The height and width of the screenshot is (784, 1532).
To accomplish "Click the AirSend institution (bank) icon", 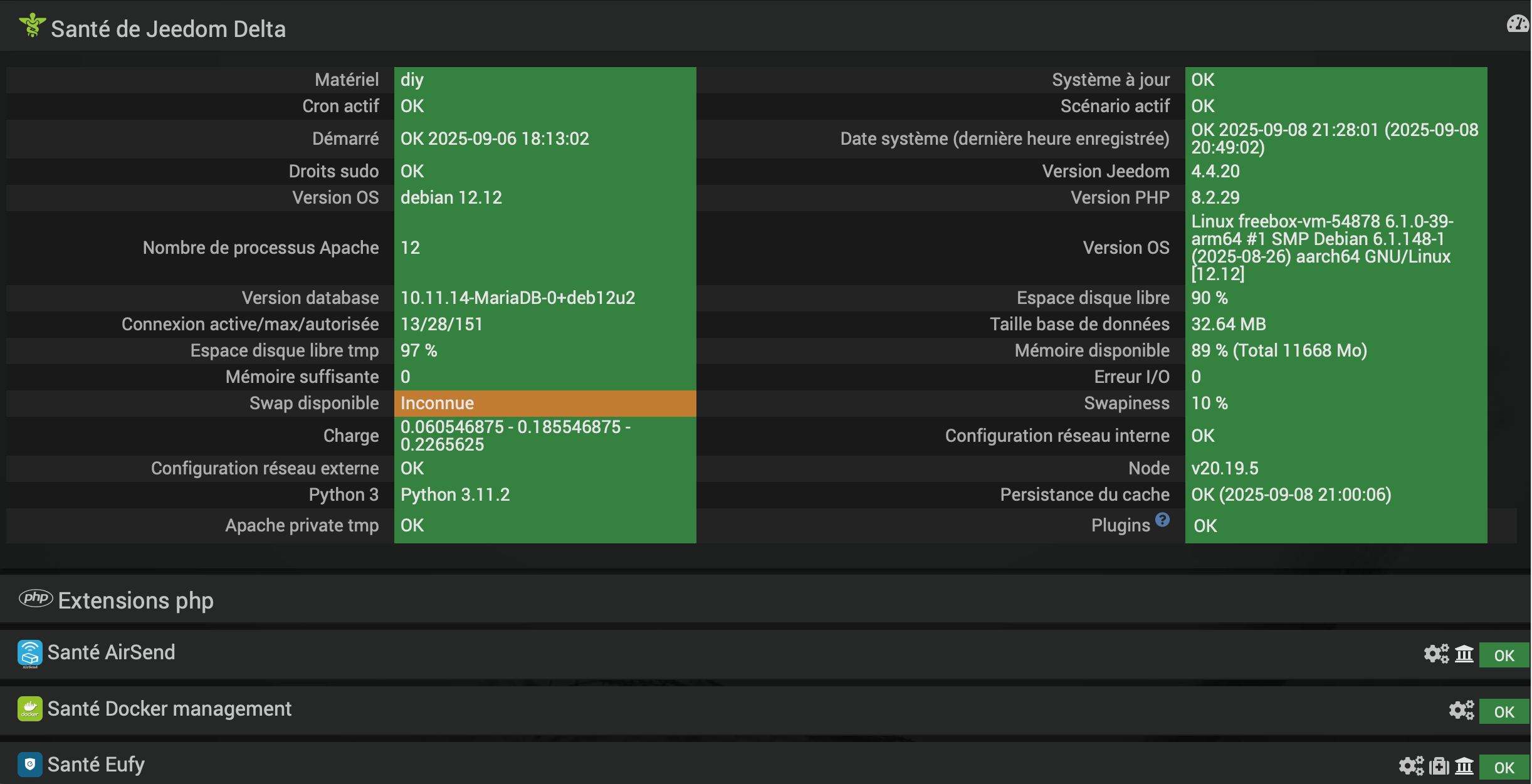I will [1464, 654].
